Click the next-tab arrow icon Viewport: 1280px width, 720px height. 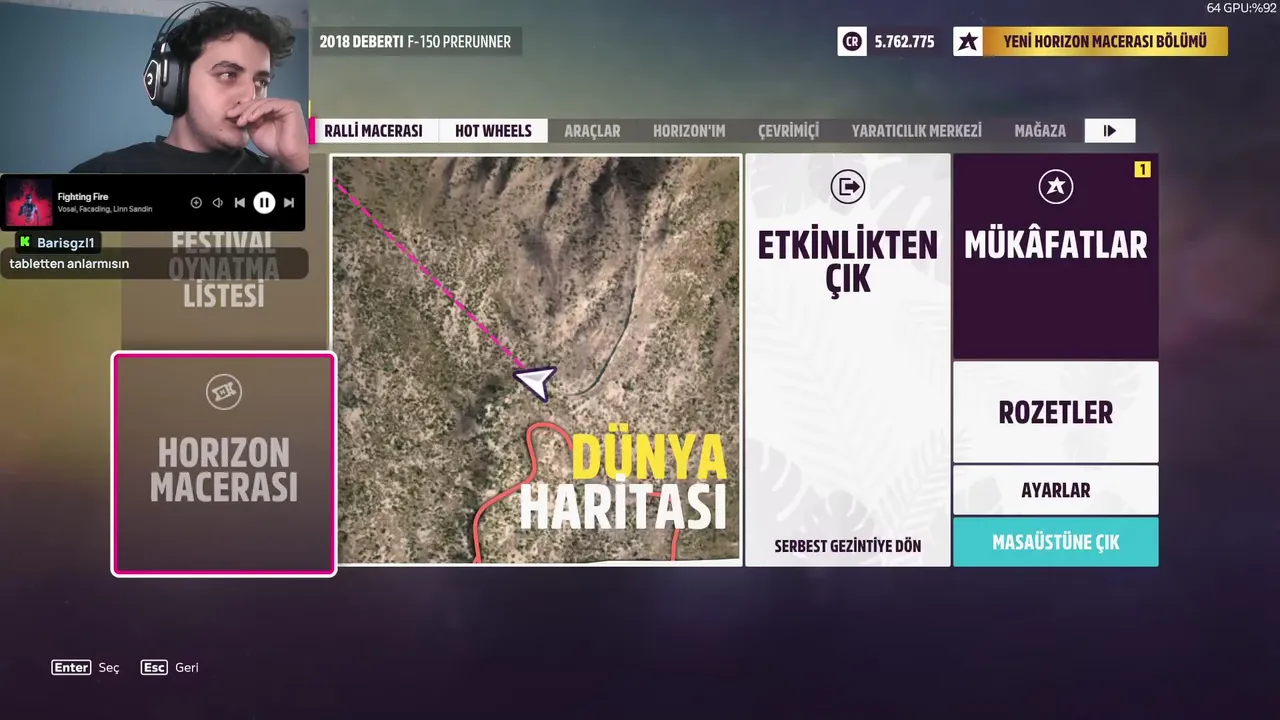click(x=1110, y=131)
